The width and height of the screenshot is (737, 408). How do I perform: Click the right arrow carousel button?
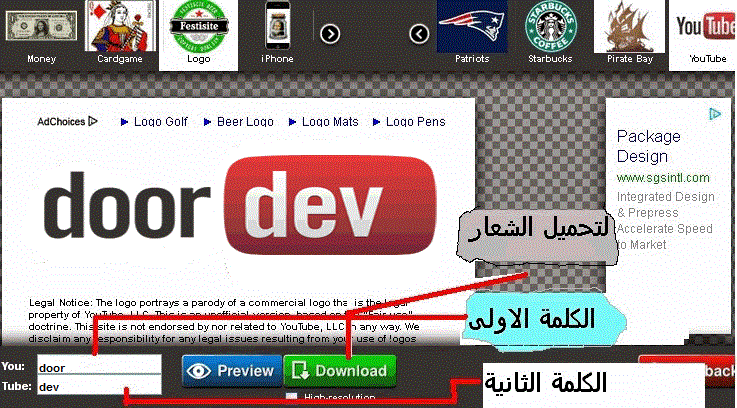tap(330, 34)
